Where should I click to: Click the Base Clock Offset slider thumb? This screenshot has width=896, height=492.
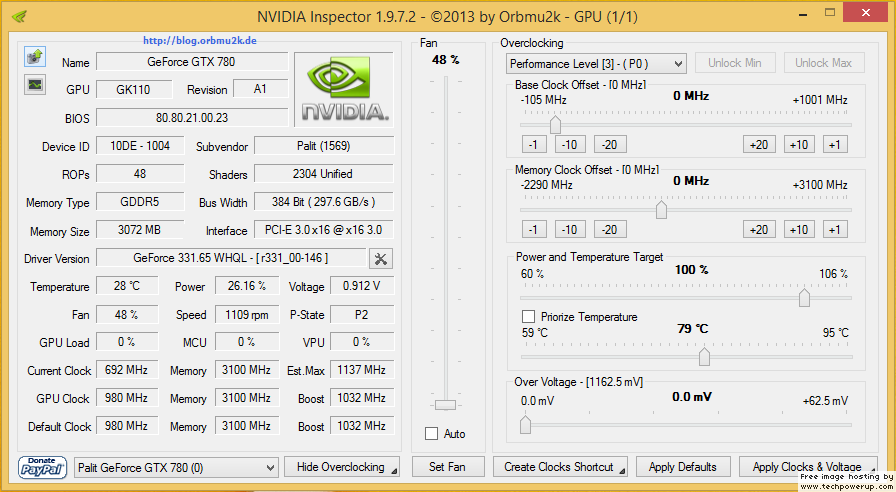[x=555, y=124]
